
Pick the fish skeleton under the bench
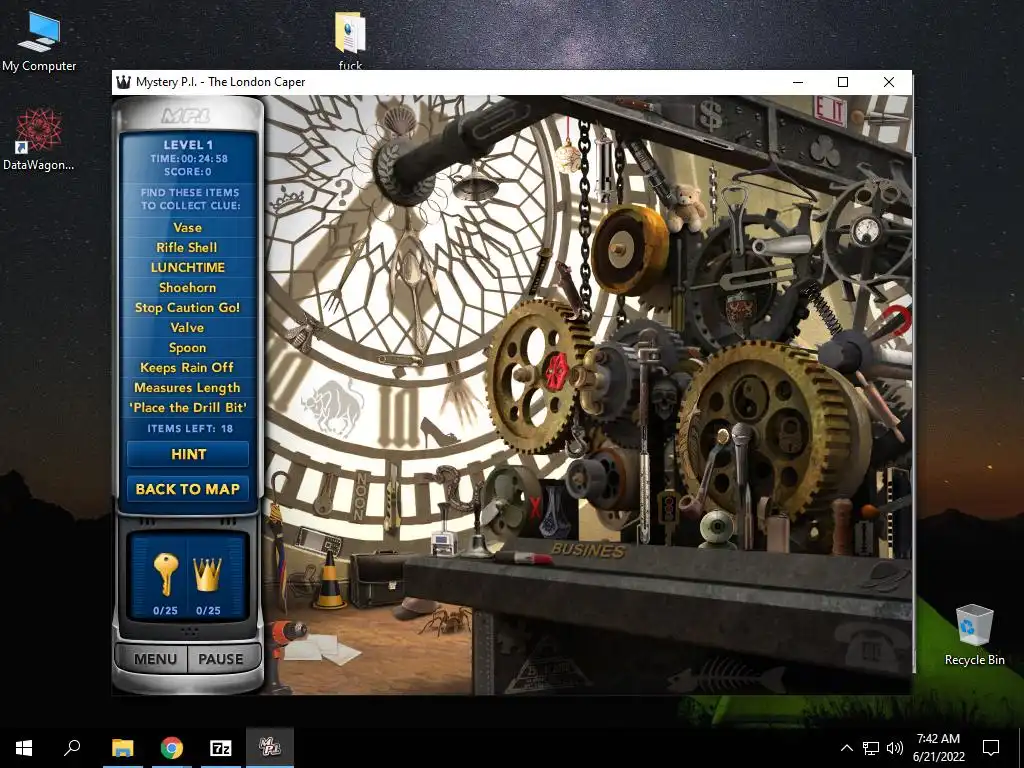(x=725, y=676)
